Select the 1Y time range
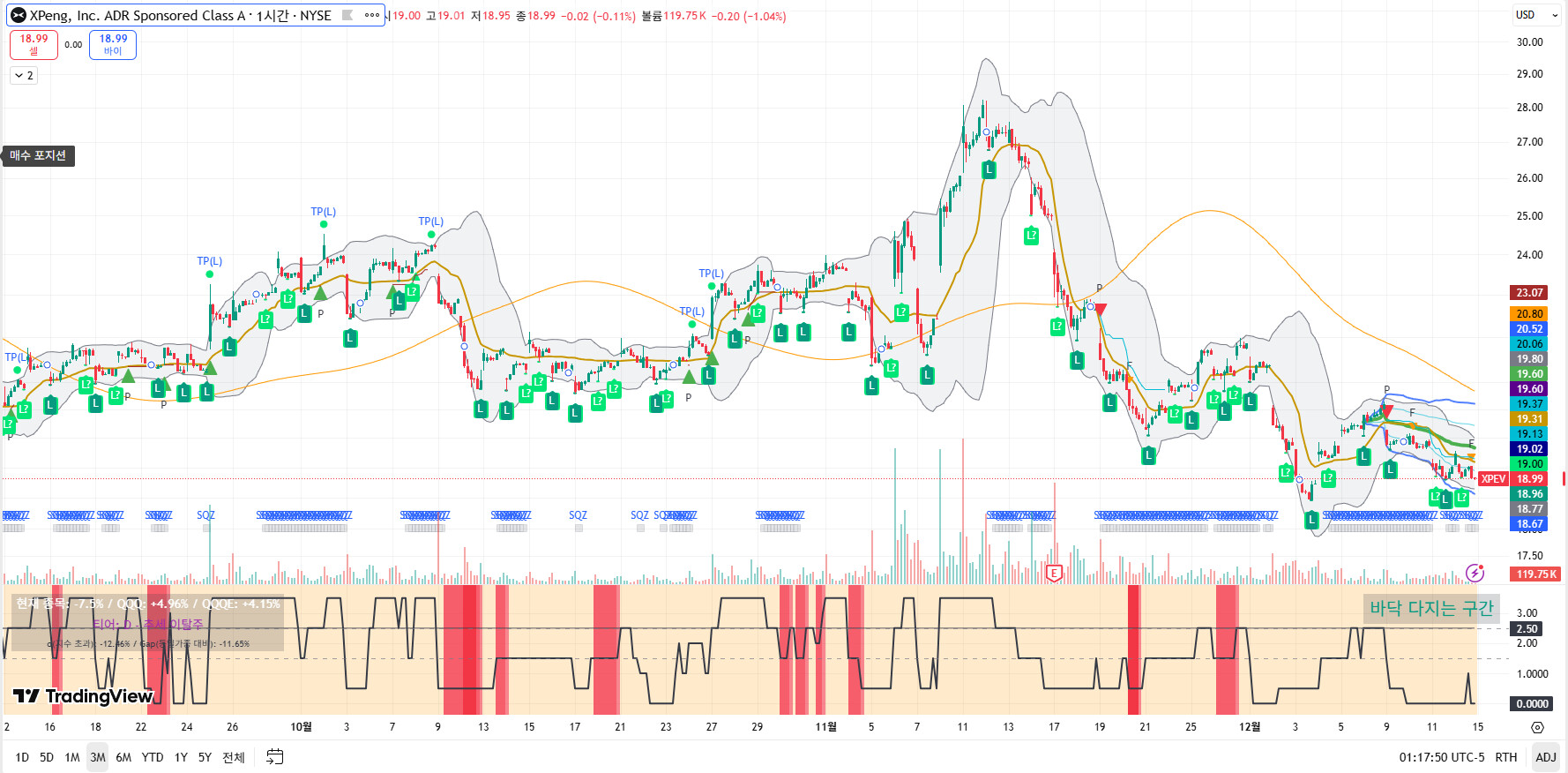This screenshot has width=1568, height=773. [181, 757]
